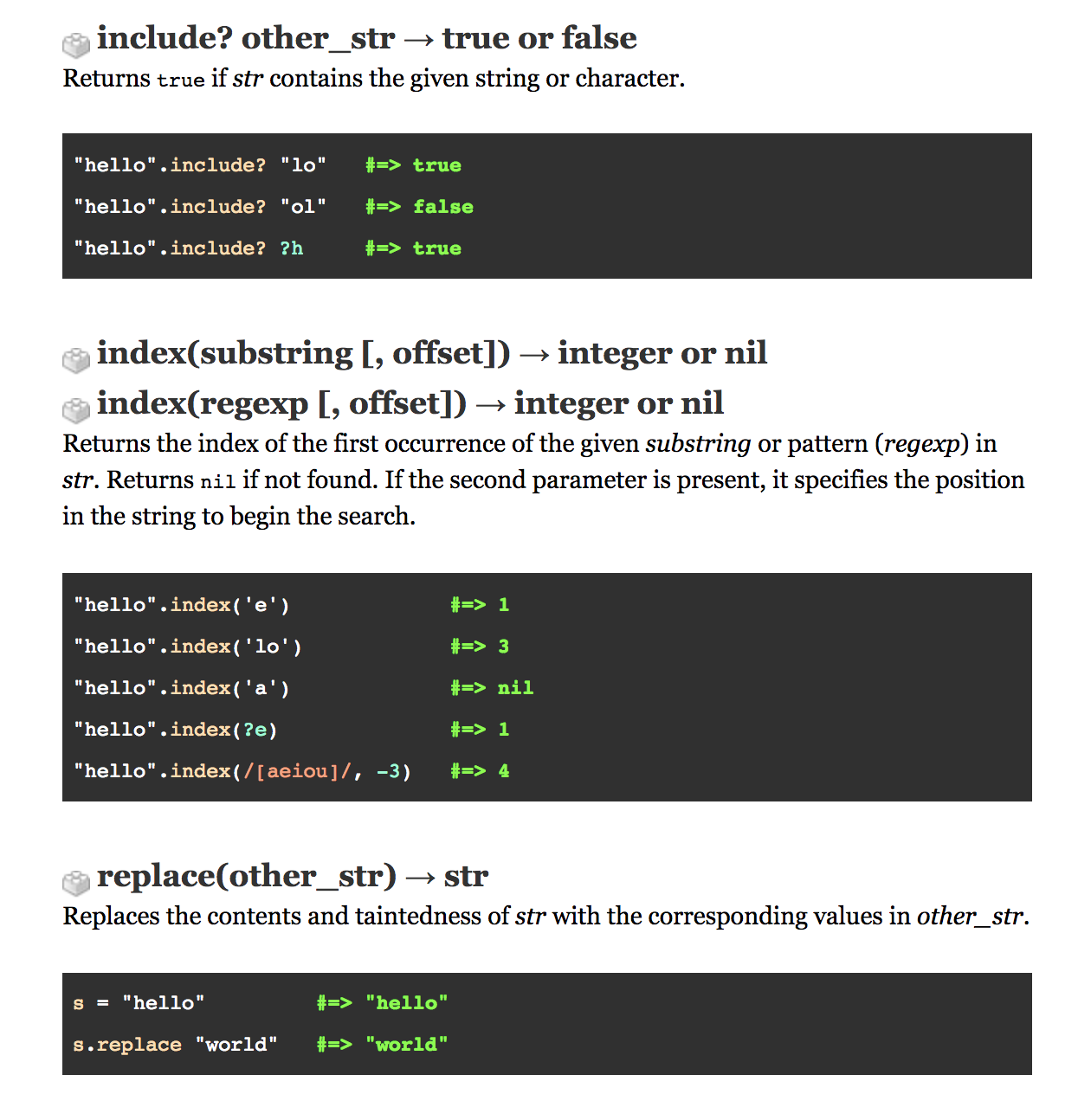This screenshot has height=1120, width=1091.
Task: Open the index(regexp [, offset]) method heading
Action: click(410, 403)
